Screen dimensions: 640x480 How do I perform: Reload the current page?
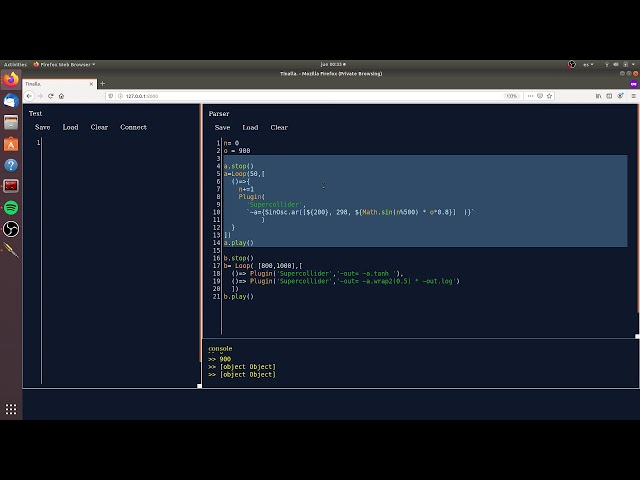pos(51,96)
